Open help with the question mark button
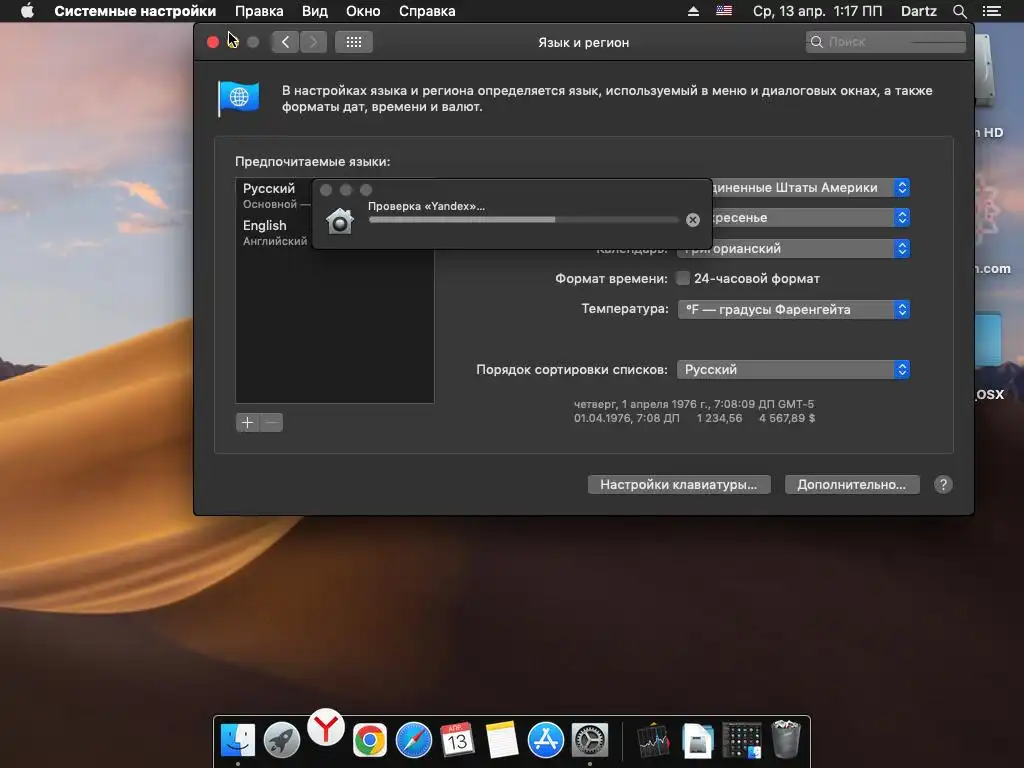 (x=942, y=485)
